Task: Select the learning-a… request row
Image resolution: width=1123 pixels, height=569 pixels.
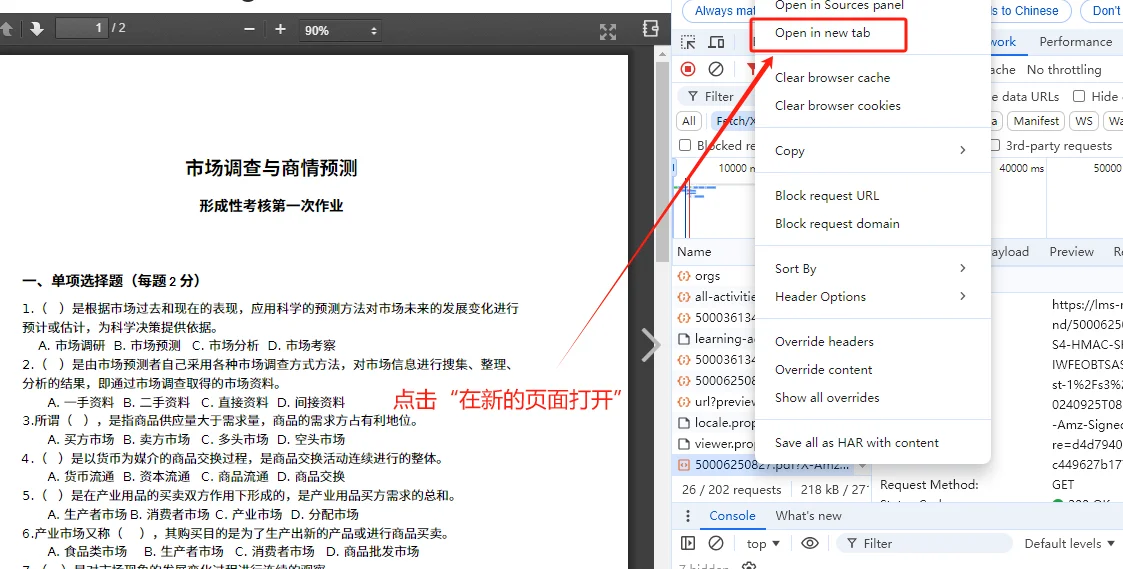Action: click(x=715, y=338)
